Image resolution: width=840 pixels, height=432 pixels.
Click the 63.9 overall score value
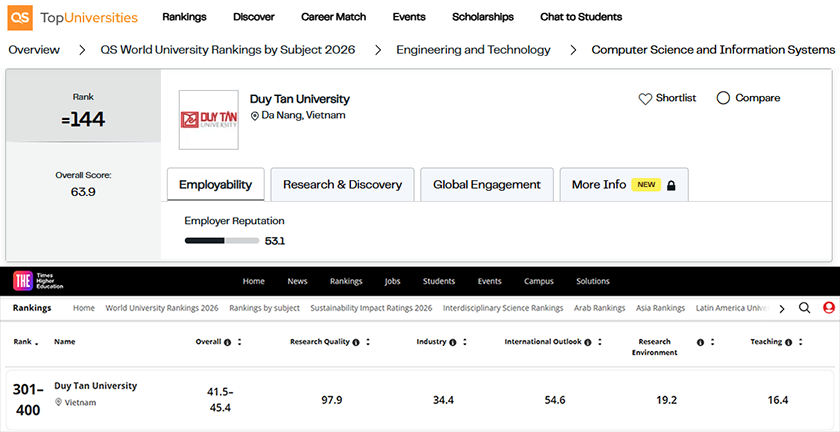tap(83, 192)
